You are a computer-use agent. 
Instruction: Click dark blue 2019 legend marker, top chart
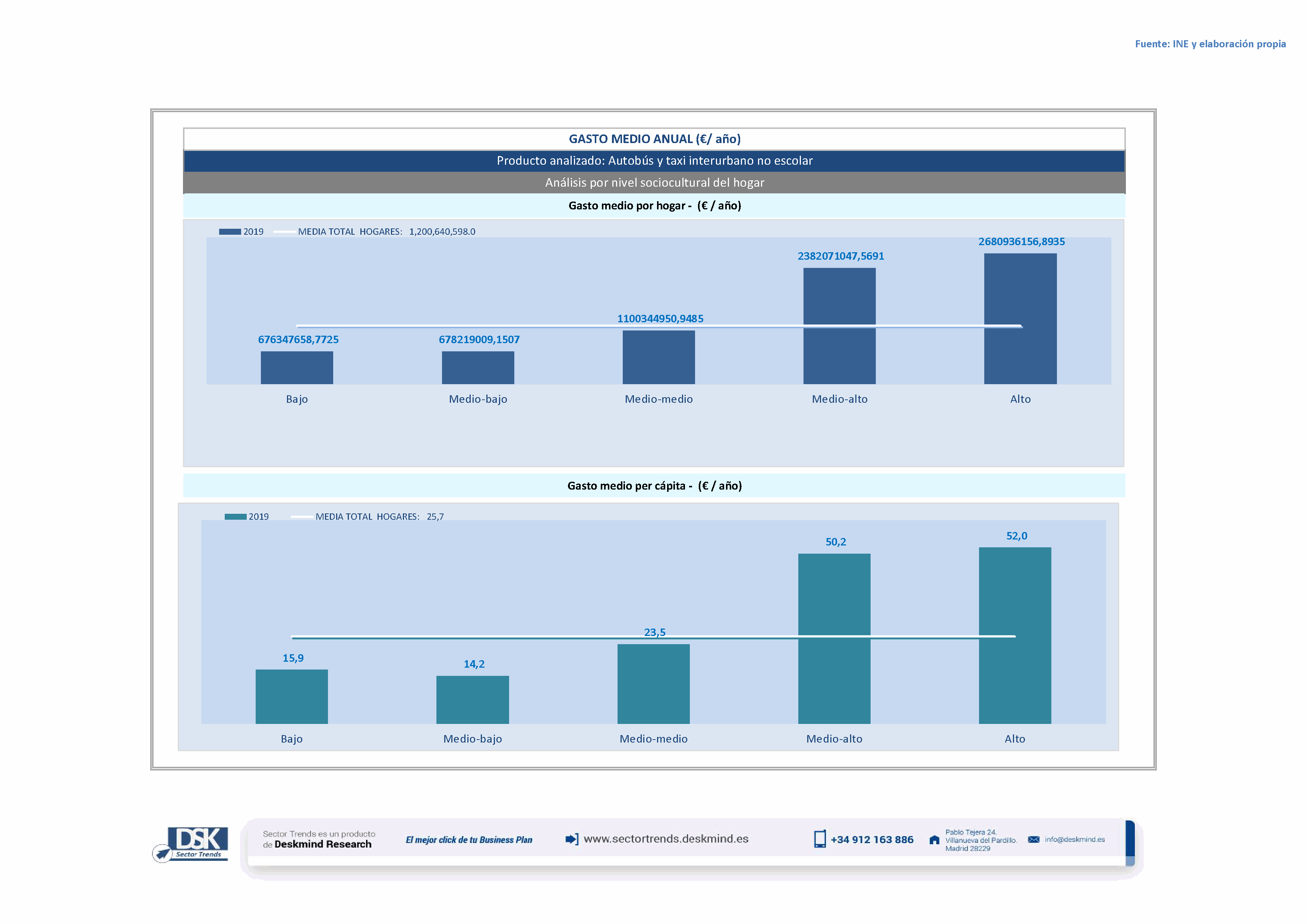click(x=230, y=232)
